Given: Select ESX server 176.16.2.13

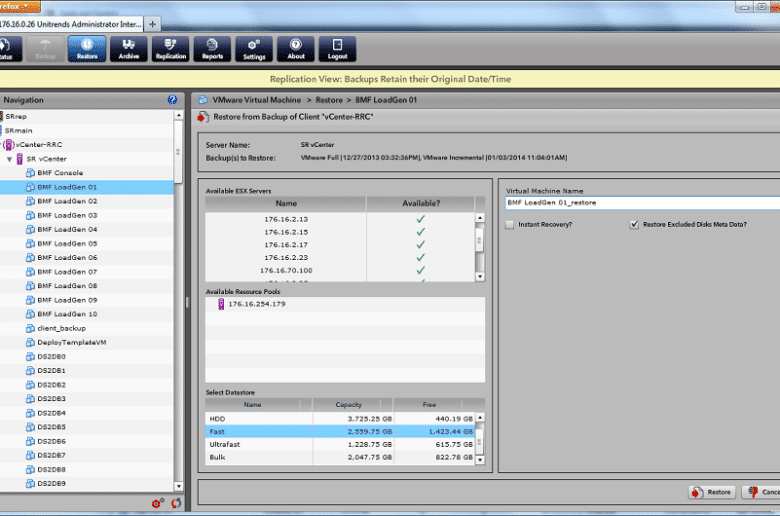Looking at the screenshot, I should tap(286, 219).
